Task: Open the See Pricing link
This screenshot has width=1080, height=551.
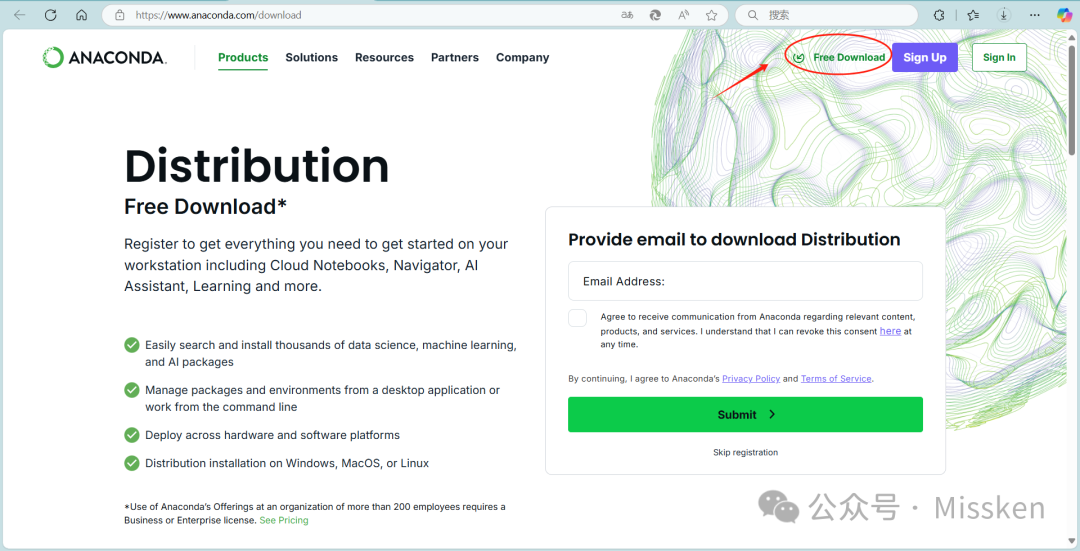Action: point(284,521)
